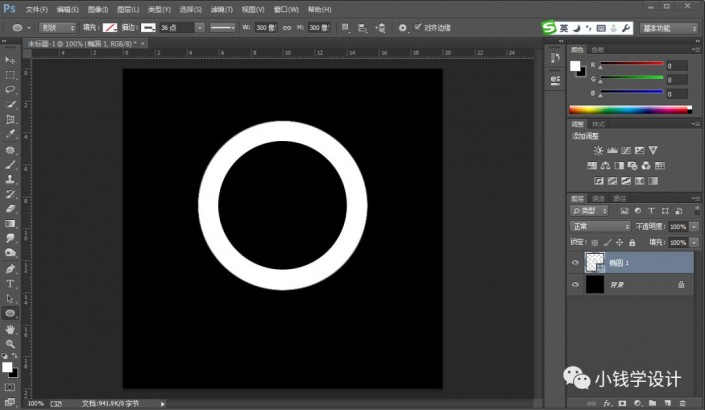The image size is (705, 410).
Task: Pick the Ellipse shape tool
Action: 10,312
